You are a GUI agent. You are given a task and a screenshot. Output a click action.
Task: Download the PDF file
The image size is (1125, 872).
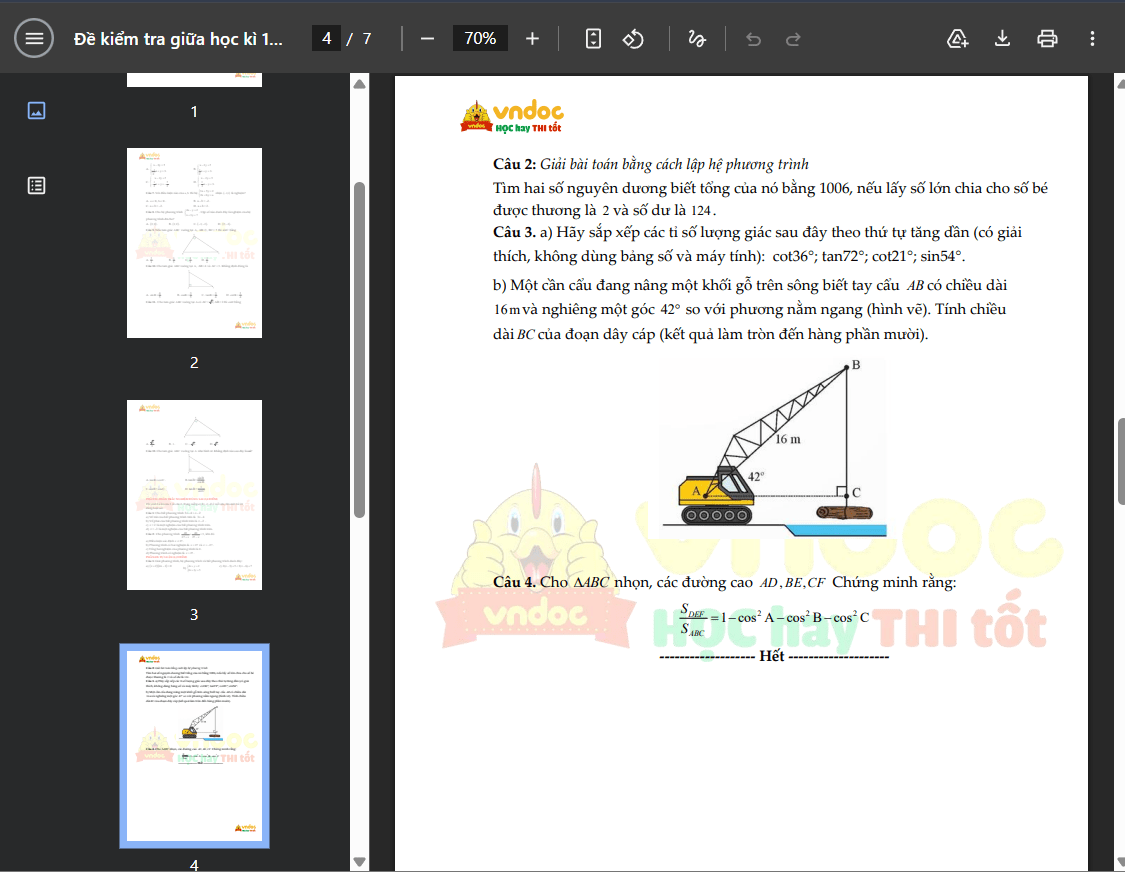(1002, 38)
